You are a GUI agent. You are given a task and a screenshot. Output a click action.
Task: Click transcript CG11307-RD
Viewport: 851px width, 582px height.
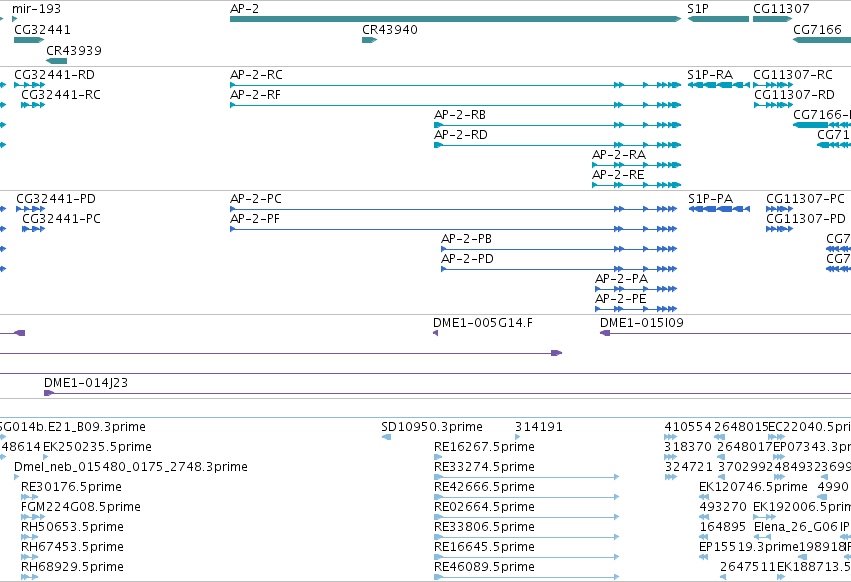(x=773, y=105)
